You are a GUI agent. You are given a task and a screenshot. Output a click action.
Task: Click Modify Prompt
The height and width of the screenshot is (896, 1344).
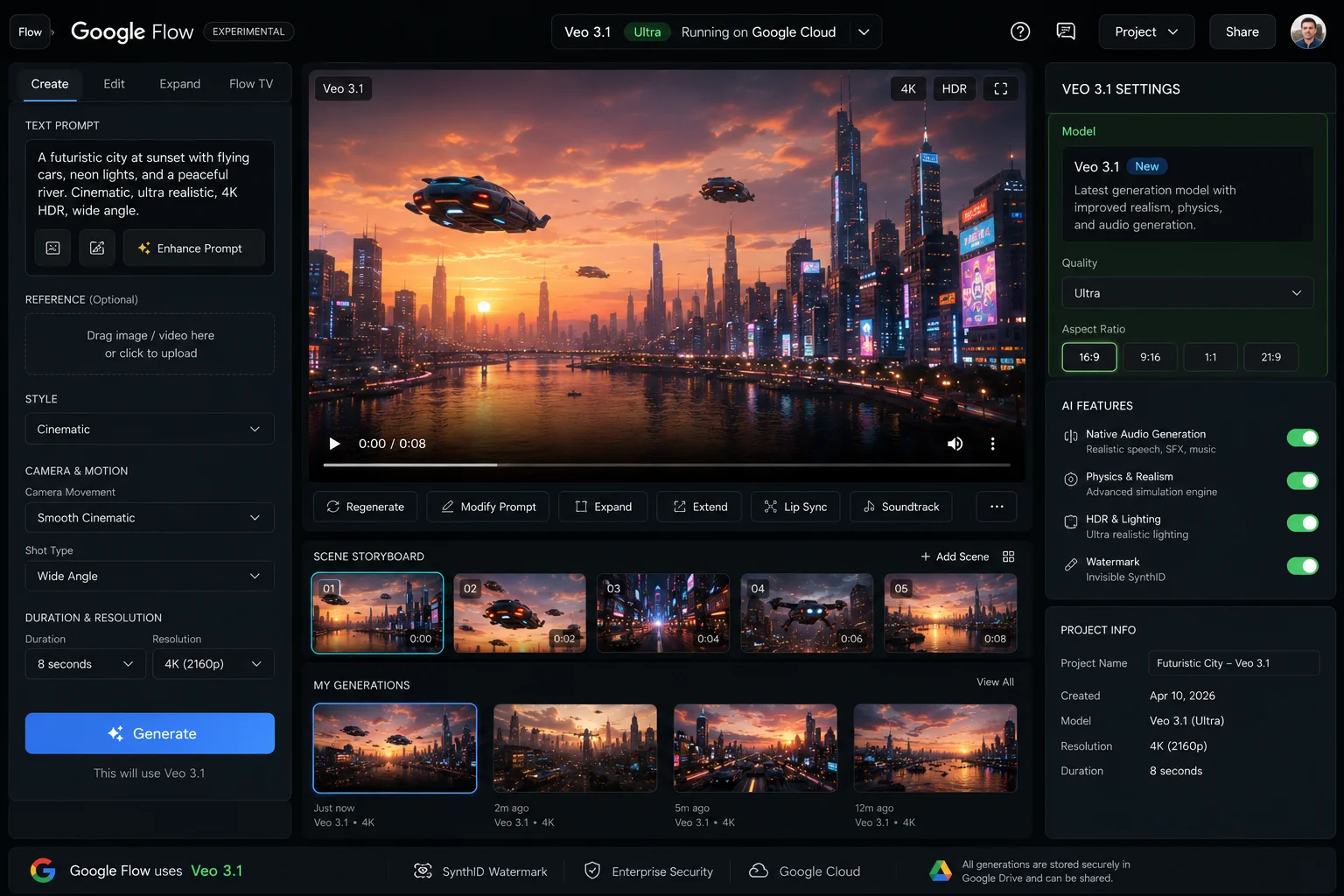tap(488, 507)
